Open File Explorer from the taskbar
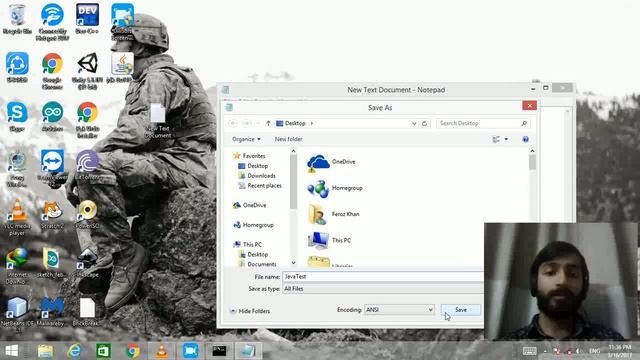 pos(45,351)
